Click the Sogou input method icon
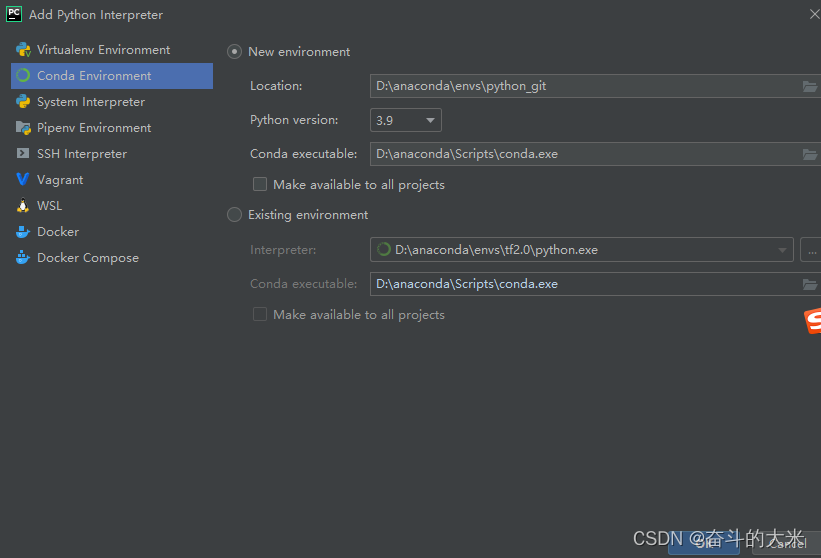The width and height of the screenshot is (821, 558). pyautogui.click(x=813, y=321)
